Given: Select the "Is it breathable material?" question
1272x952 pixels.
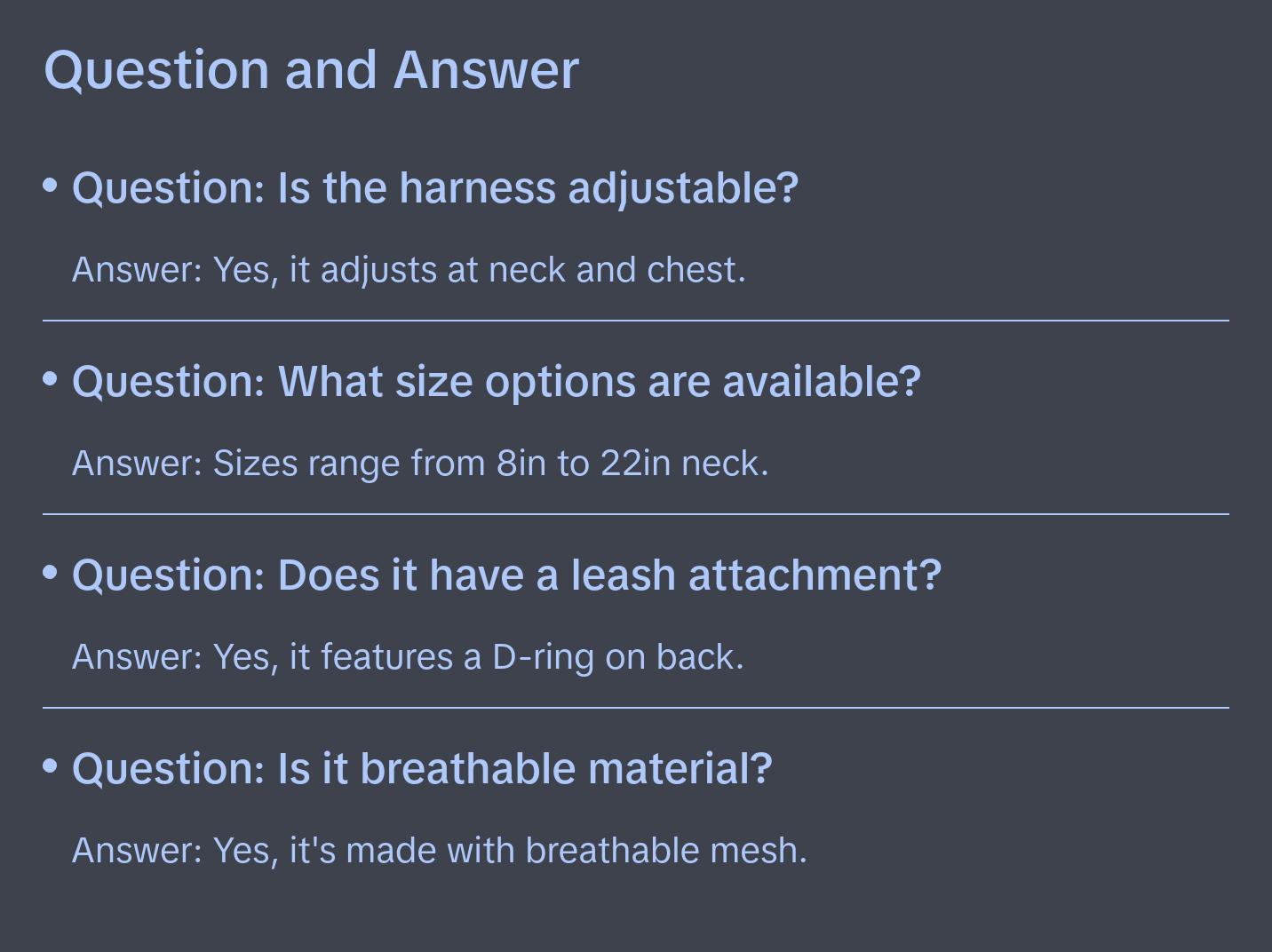Looking at the screenshot, I should click(x=422, y=769).
